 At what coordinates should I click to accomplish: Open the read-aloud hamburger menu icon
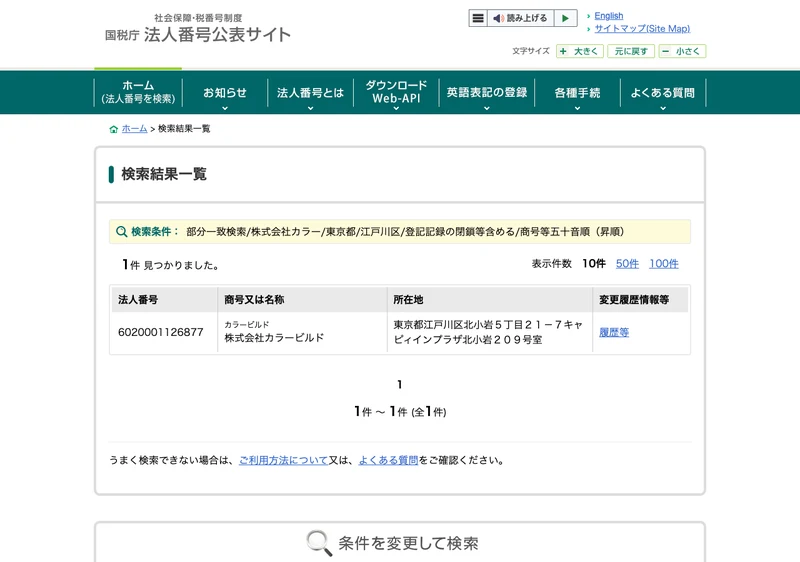(x=478, y=18)
